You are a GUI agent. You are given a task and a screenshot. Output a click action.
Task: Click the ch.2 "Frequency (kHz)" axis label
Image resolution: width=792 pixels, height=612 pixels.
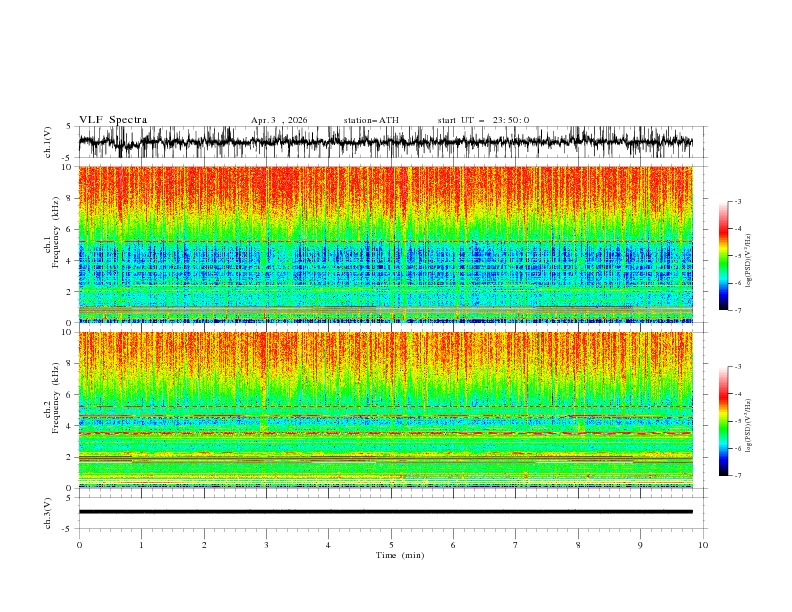tap(56, 398)
